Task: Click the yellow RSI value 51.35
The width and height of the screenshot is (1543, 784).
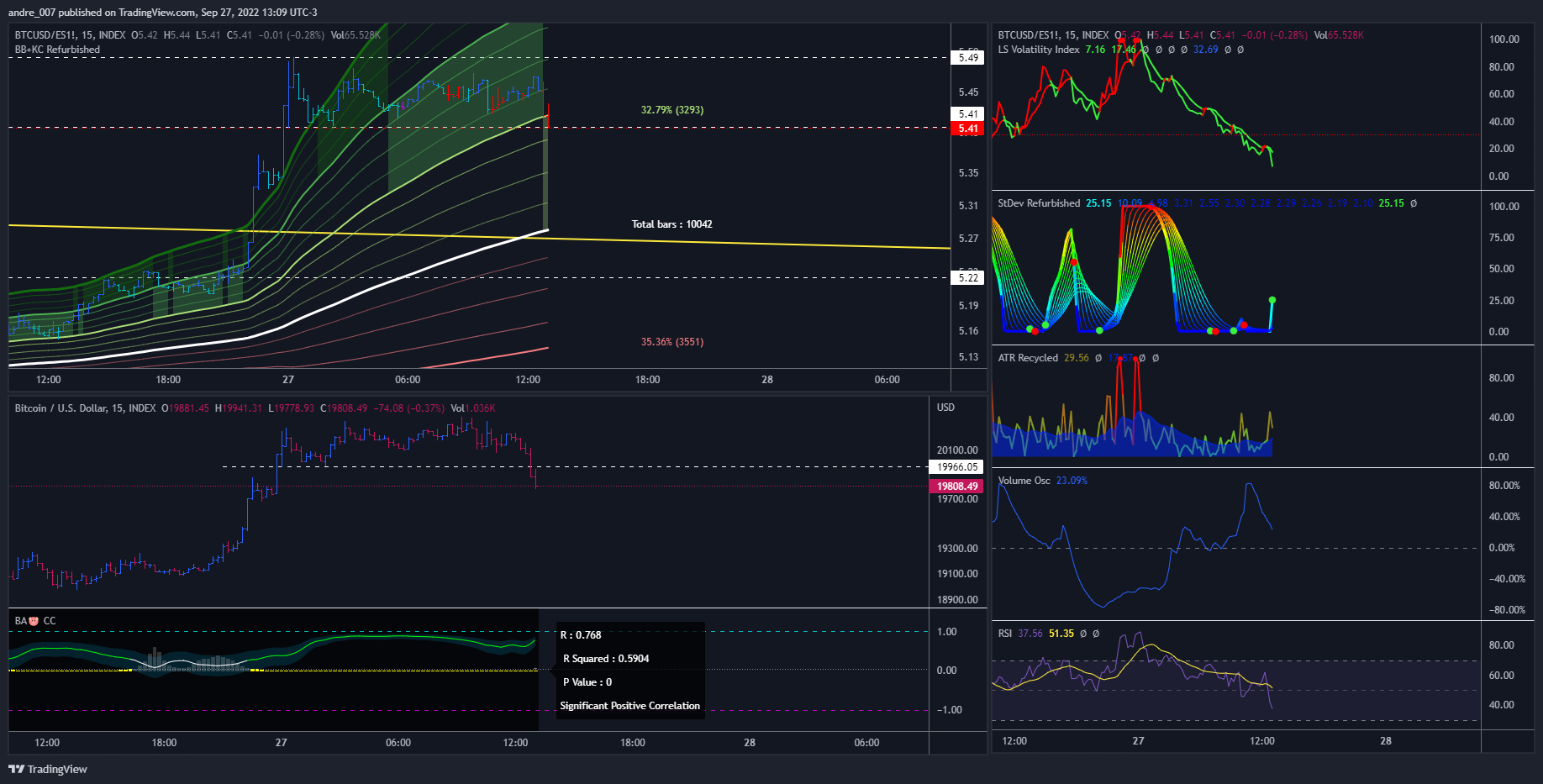Action: coord(1061,634)
